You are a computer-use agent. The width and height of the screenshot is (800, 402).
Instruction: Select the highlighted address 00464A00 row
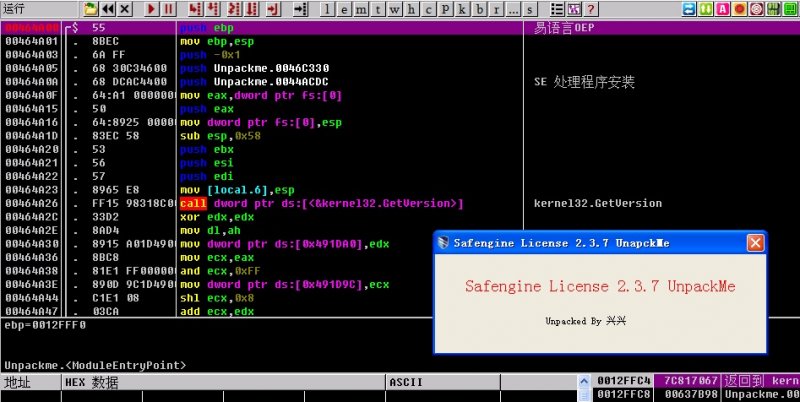click(400, 28)
